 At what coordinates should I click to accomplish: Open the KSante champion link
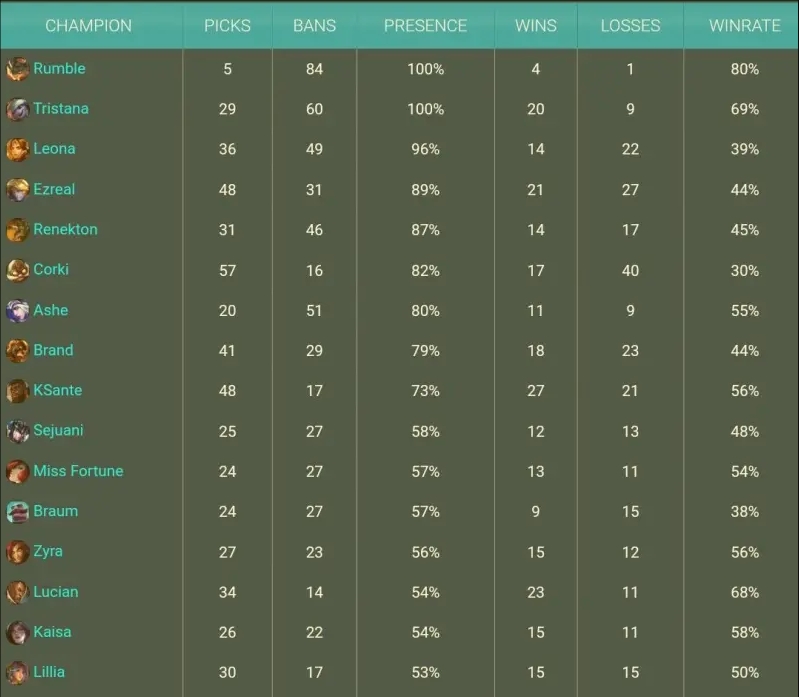coord(57,390)
